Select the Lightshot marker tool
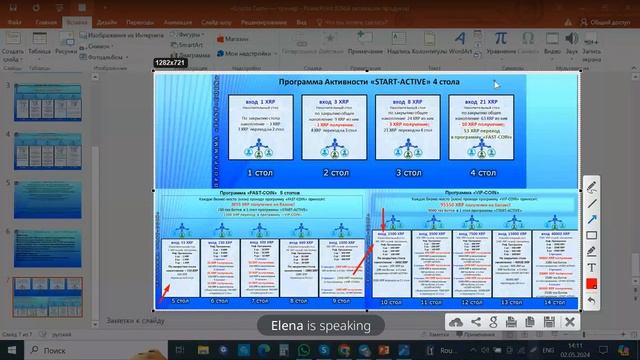Image resolution: width=640 pixels, height=360 pixels. pos(591,251)
